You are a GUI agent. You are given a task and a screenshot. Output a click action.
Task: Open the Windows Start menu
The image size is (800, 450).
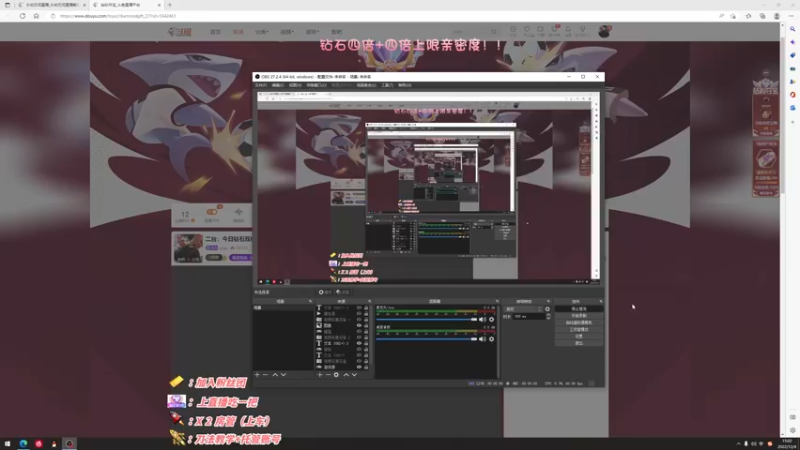coord(7,444)
